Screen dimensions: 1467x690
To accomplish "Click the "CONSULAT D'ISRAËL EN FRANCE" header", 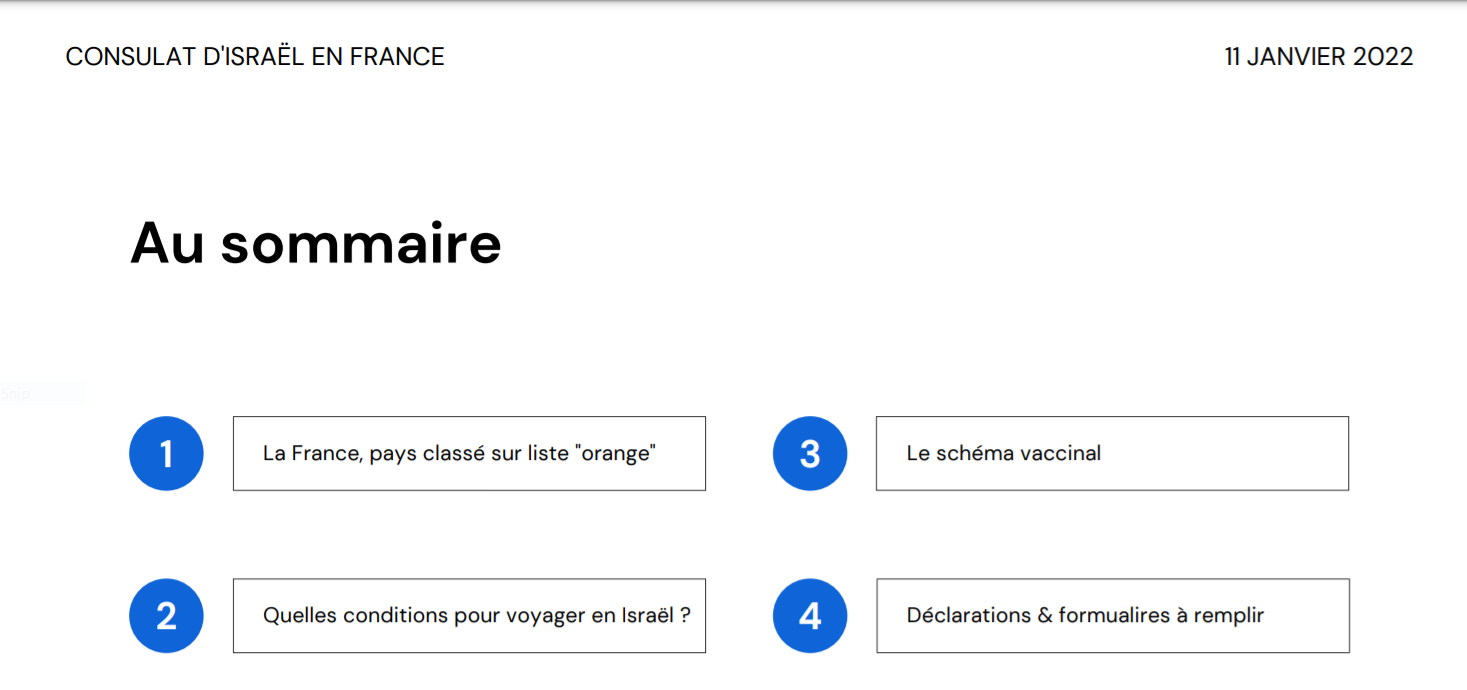I will click(x=255, y=57).
